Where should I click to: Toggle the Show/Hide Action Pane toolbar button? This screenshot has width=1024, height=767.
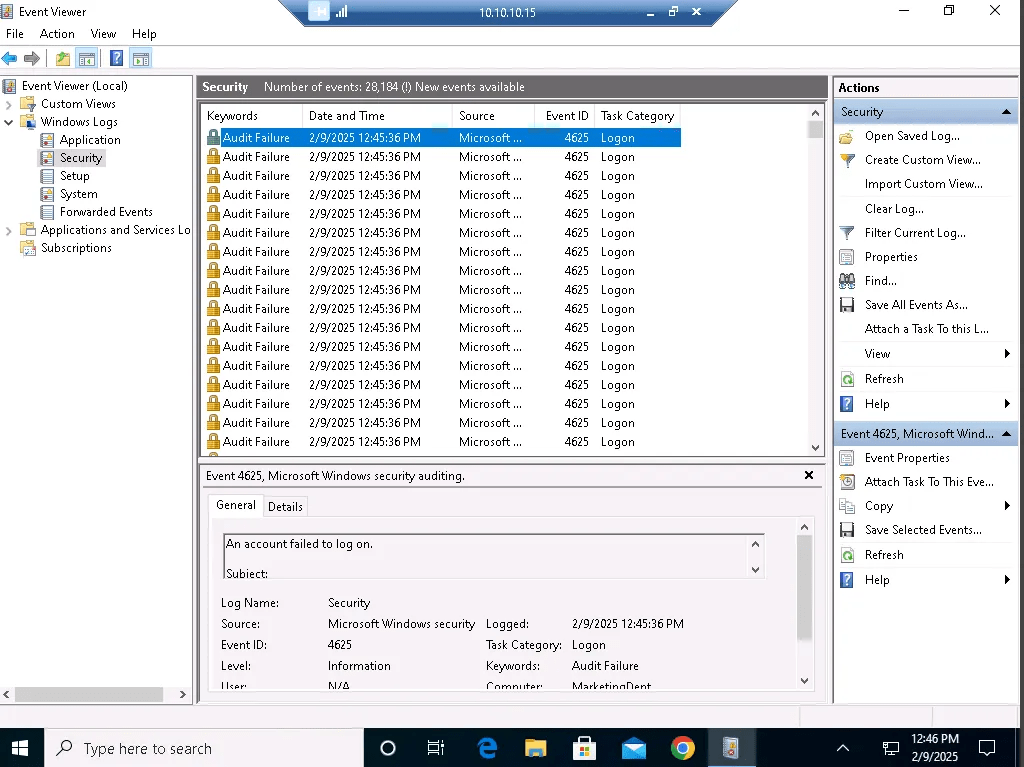pyautogui.click(x=140, y=58)
